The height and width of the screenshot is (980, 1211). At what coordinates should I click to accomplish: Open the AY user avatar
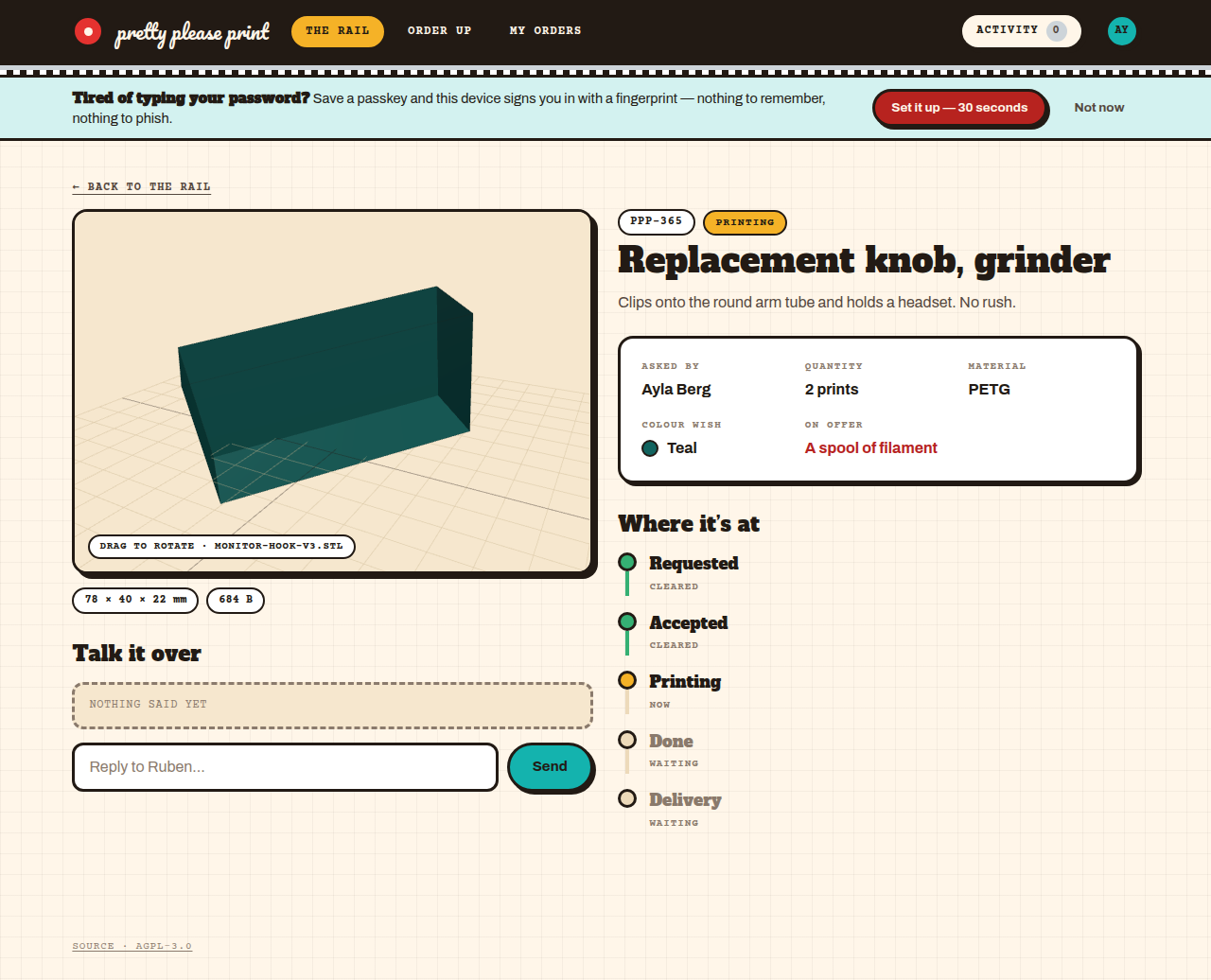point(1121,31)
